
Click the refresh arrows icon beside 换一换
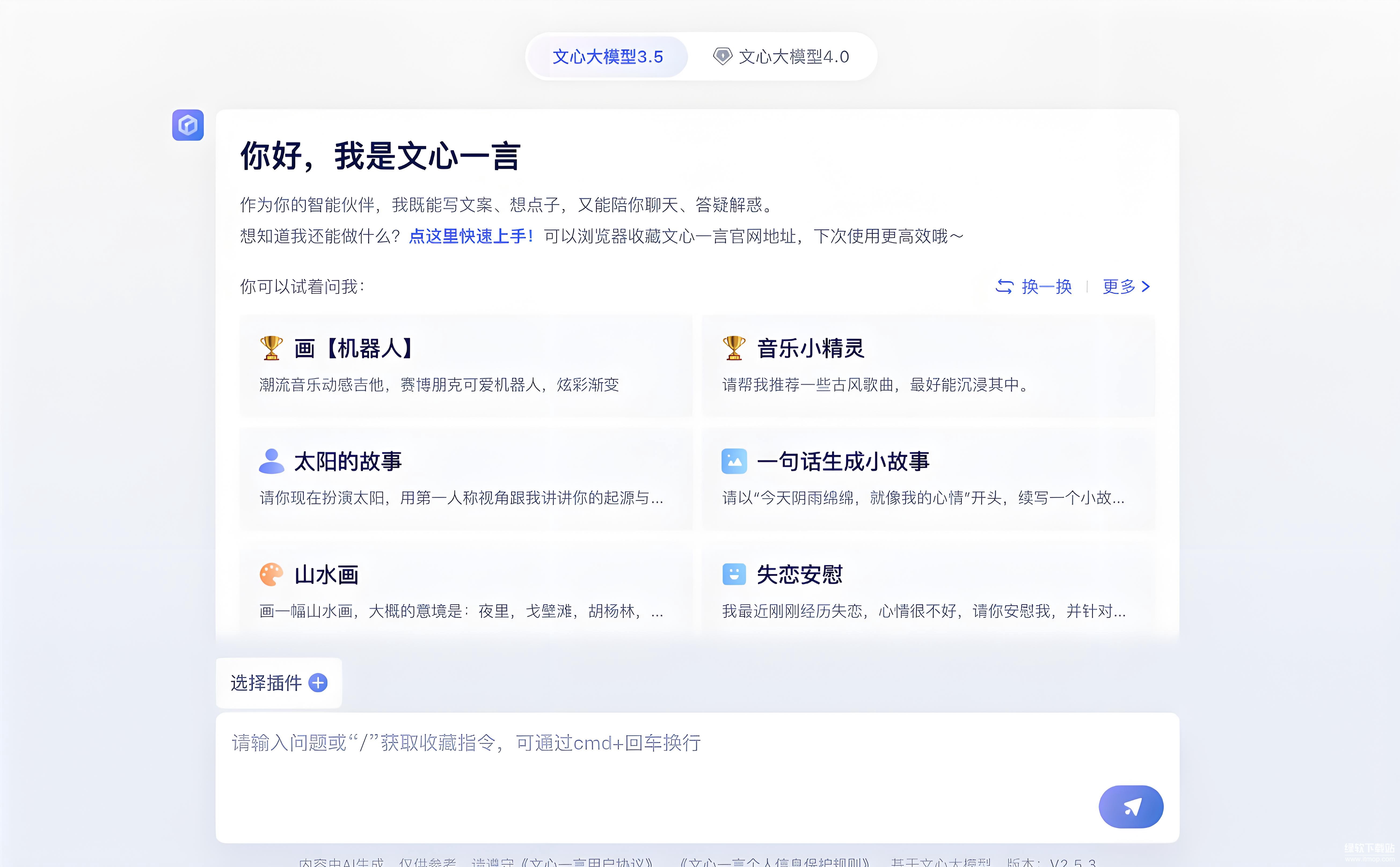(1004, 286)
